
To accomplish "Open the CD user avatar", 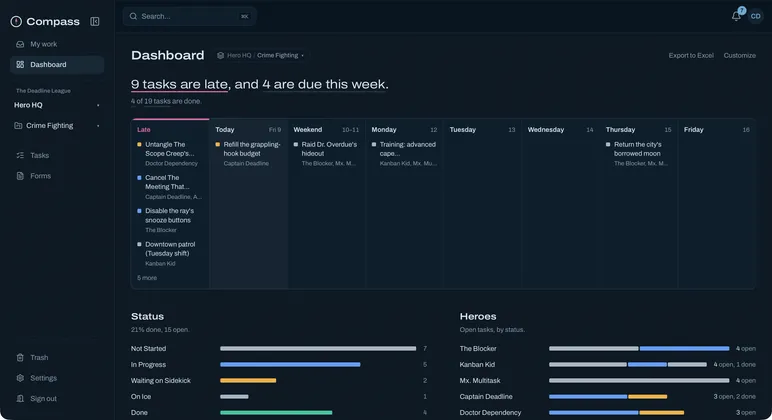I will pyautogui.click(x=755, y=16).
